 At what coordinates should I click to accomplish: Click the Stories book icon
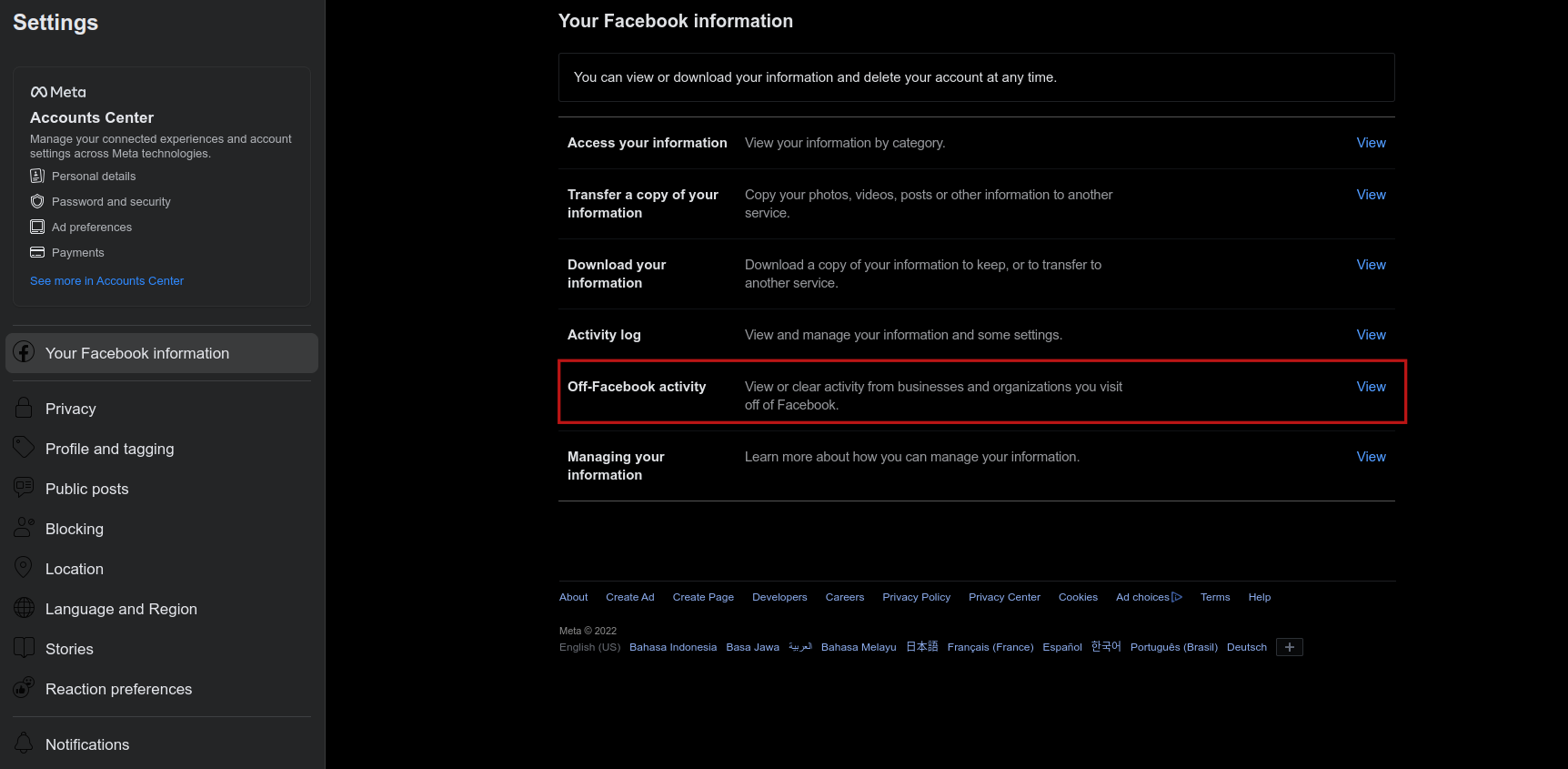pyautogui.click(x=25, y=648)
